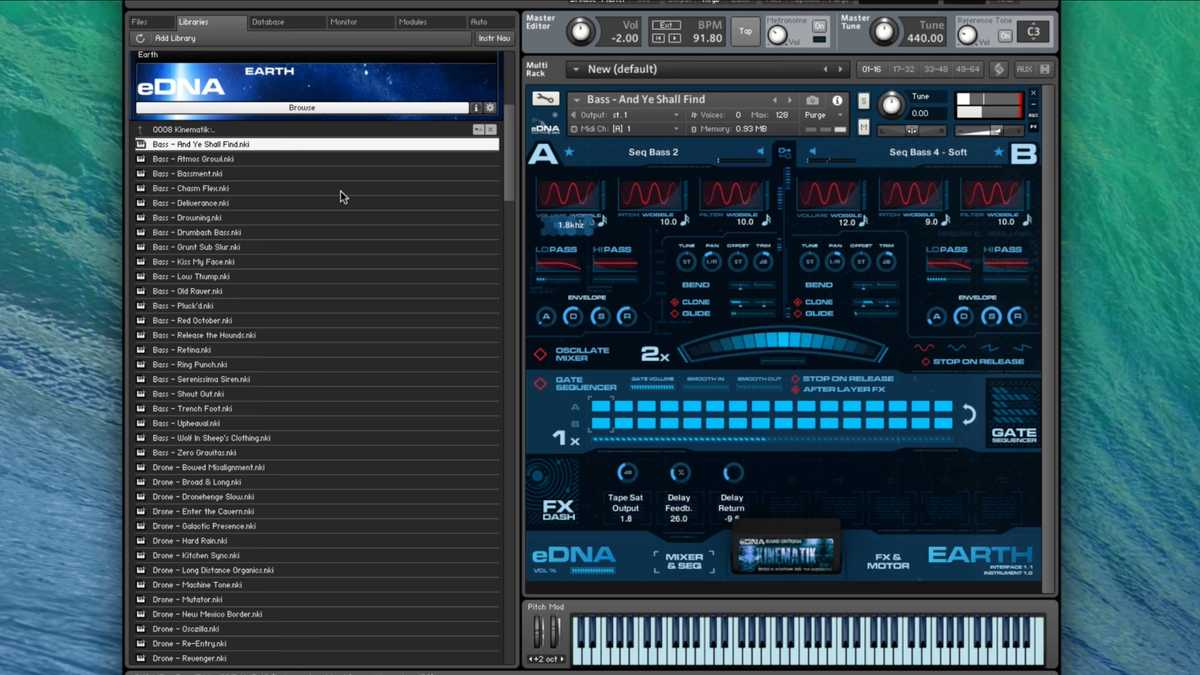
Task: Adjust the Master Editor Vol knob
Action: pyautogui.click(x=581, y=31)
